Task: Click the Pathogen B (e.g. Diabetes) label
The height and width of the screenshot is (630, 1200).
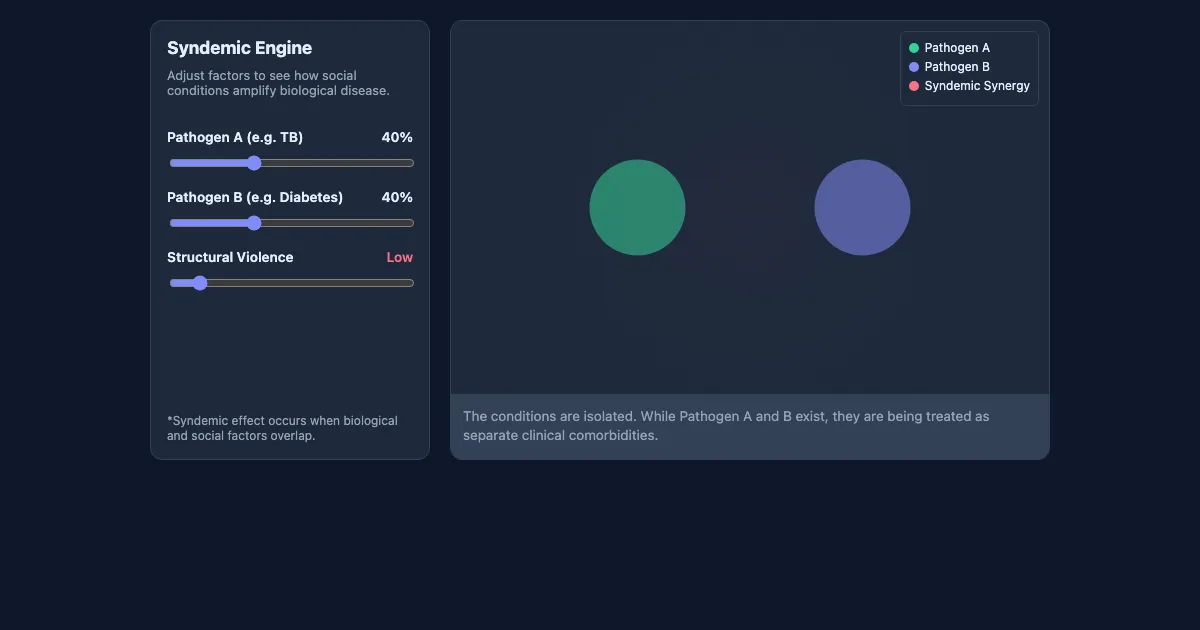Action: point(255,197)
